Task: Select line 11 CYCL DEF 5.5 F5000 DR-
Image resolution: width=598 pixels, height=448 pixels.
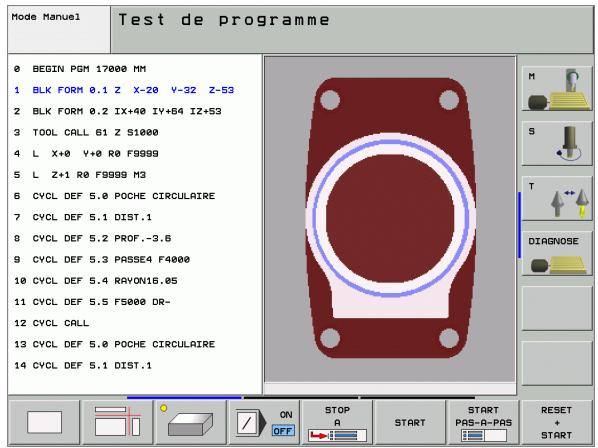Action: [92, 302]
